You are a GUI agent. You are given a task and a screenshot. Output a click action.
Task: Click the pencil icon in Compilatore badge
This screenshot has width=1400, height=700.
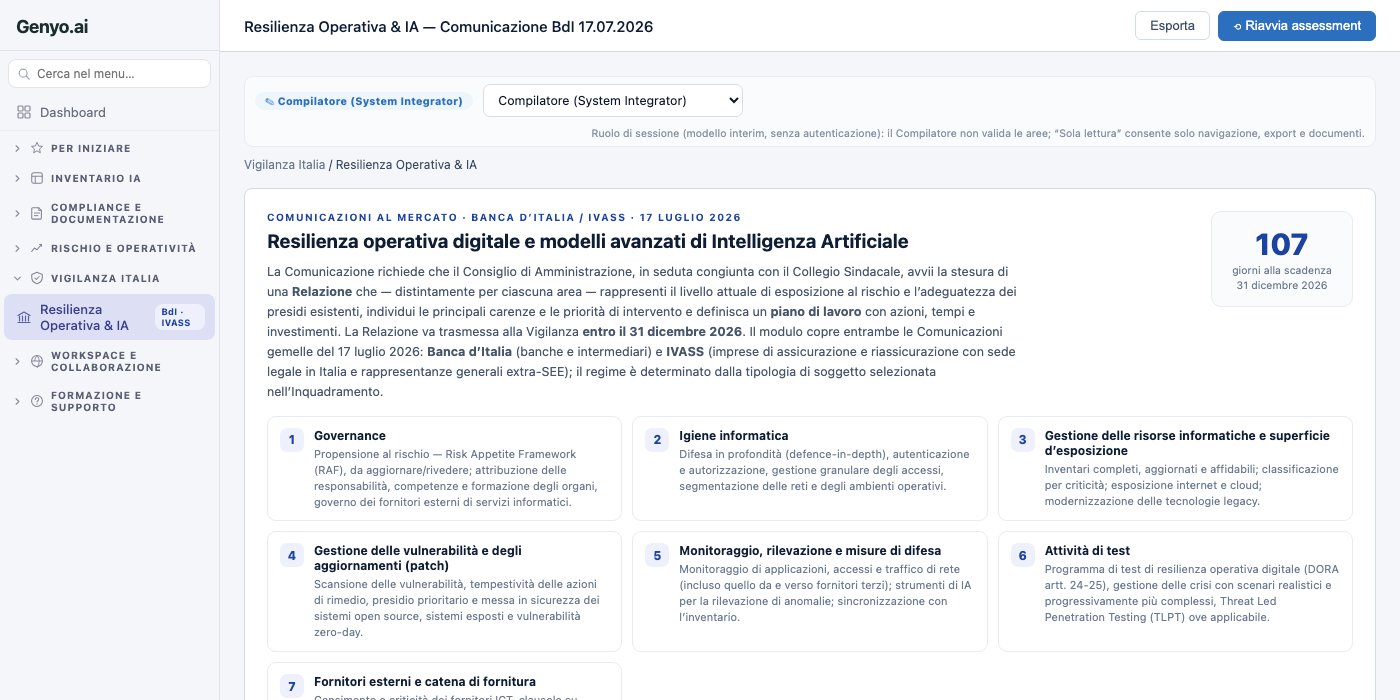pyautogui.click(x=269, y=101)
